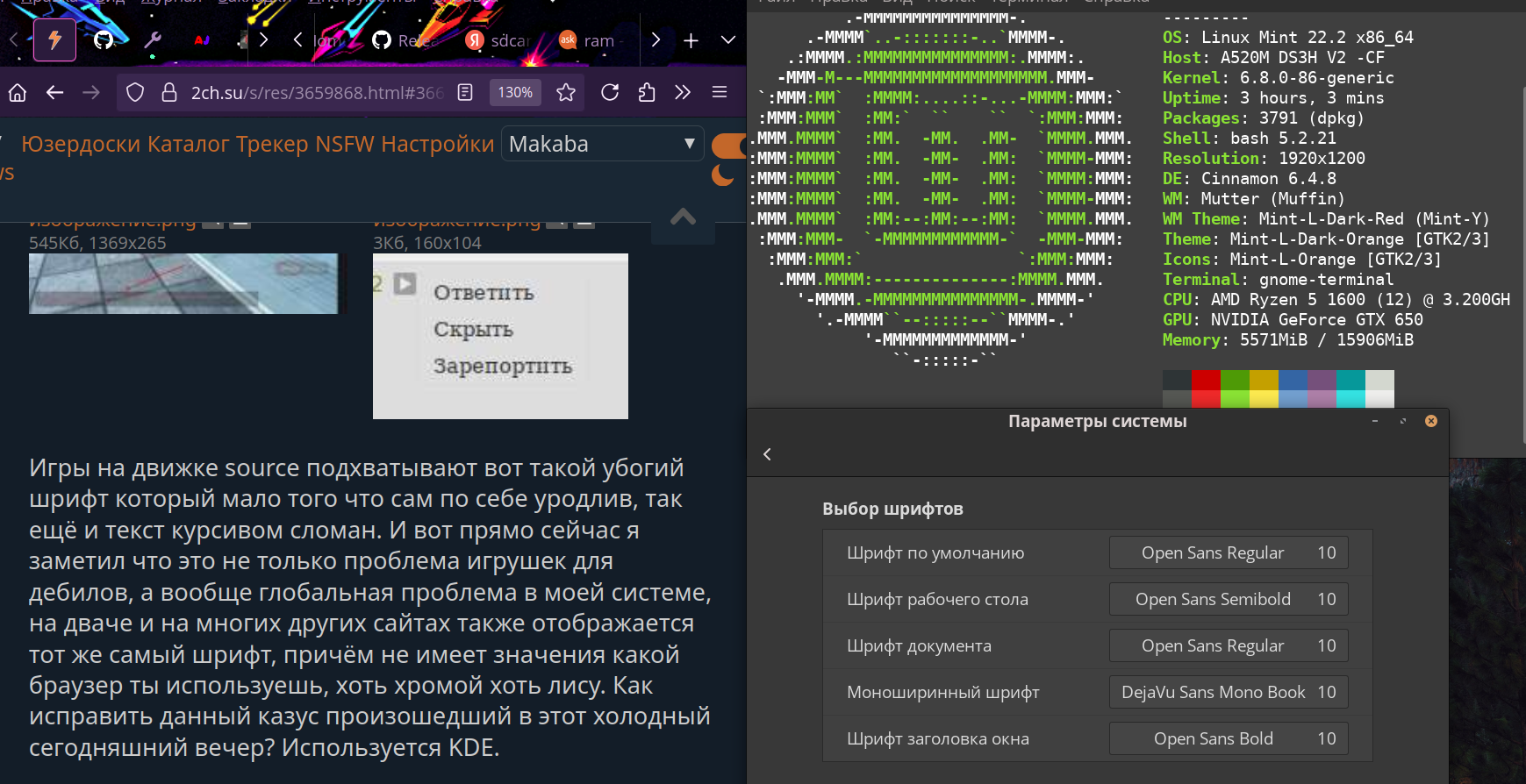Viewport: 1526px width, 784px height.
Task: Open the Настройки link
Action: pos(438,144)
